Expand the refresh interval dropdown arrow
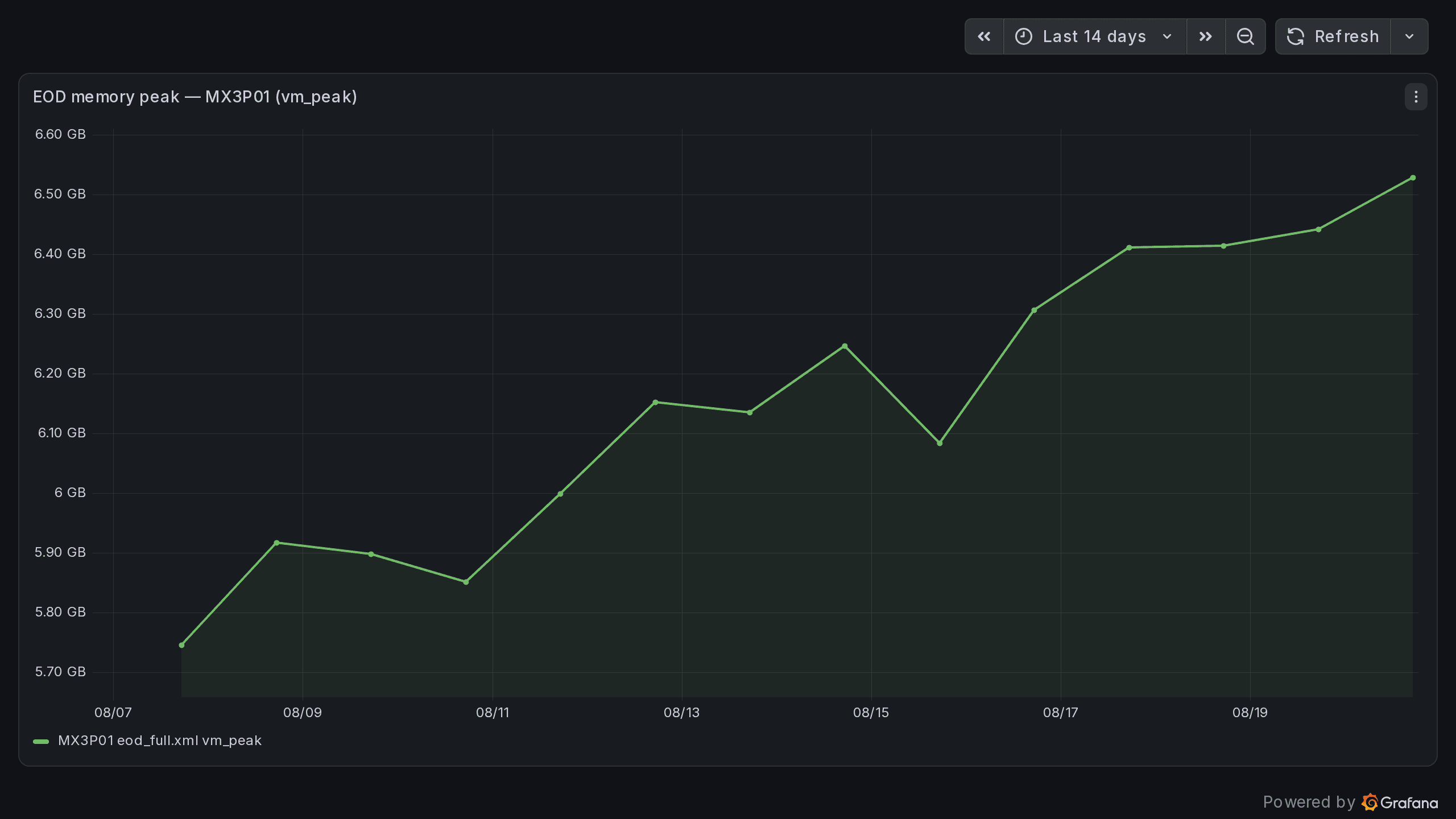The height and width of the screenshot is (819, 1456). tap(1409, 36)
